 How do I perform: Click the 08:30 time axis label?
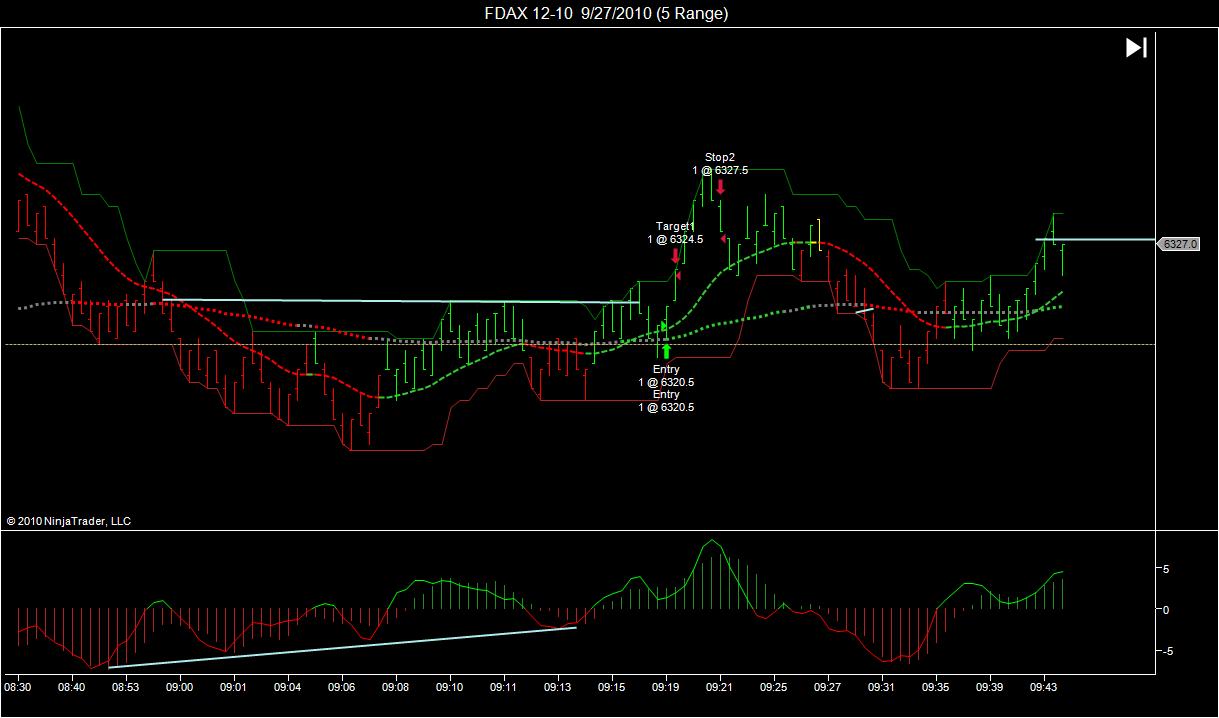click(x=18, y=688)
